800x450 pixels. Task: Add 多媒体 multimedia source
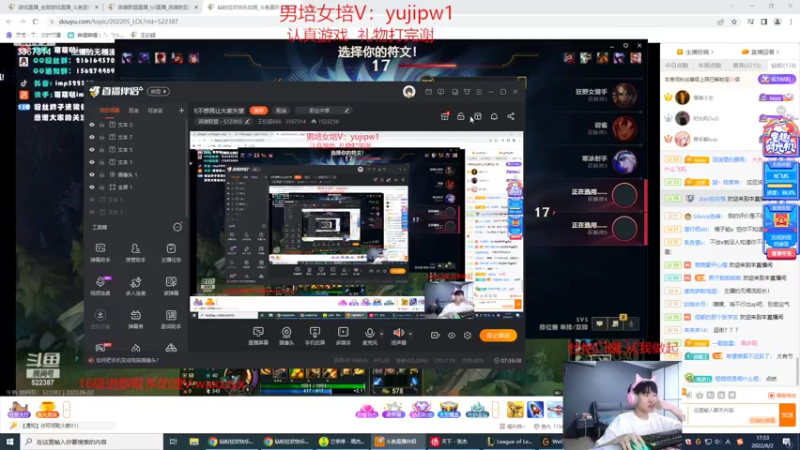click(x=343, y=336)
